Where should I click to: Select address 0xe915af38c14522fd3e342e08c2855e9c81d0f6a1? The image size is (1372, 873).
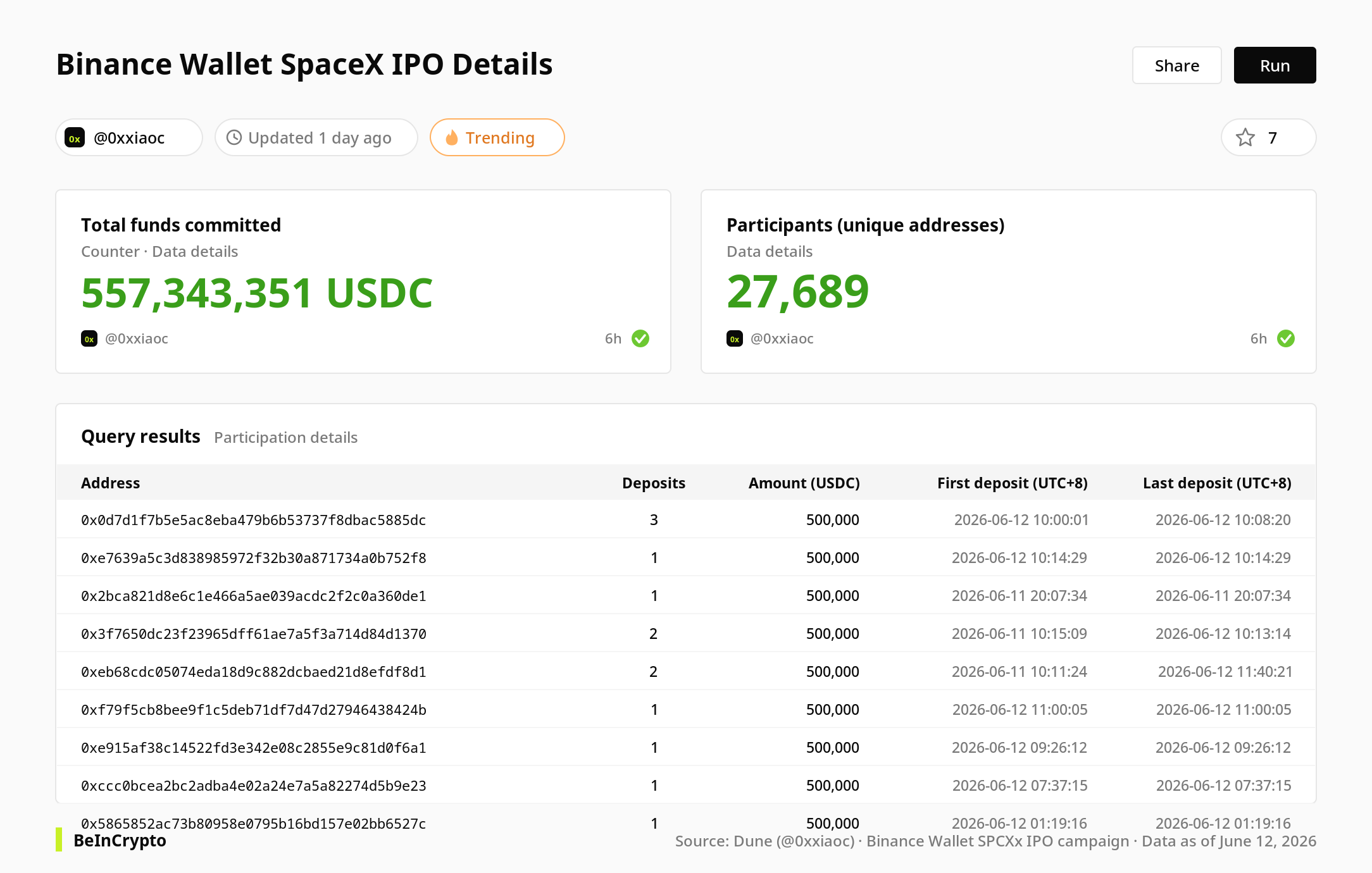(x=254, y=748)
